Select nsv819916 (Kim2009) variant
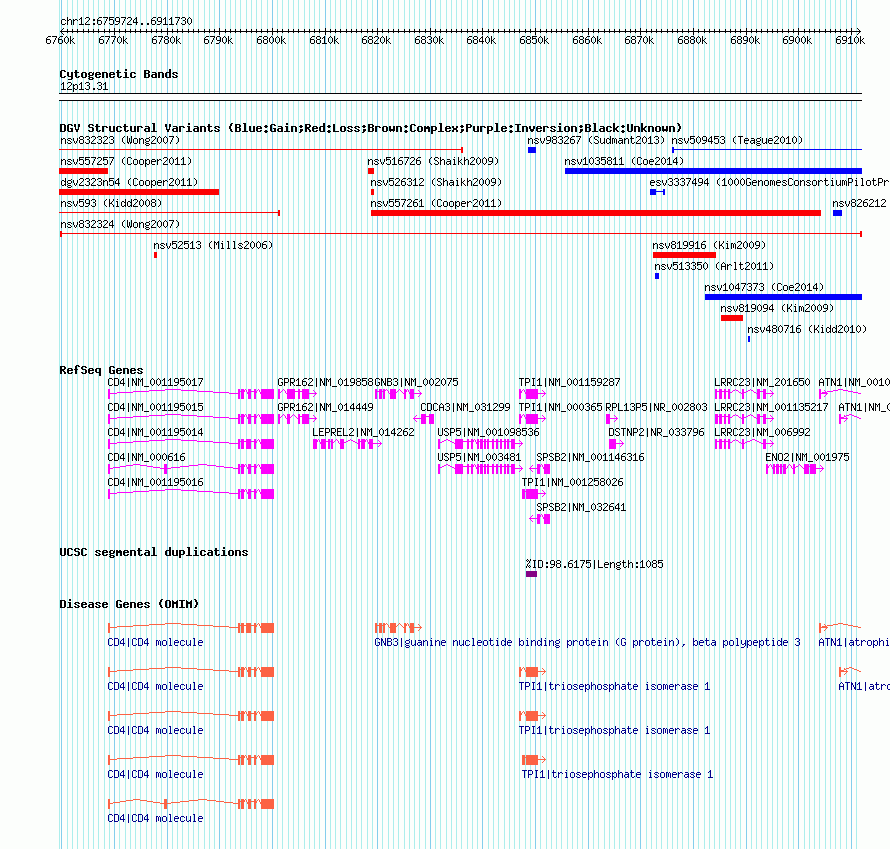This screenshot has height=849, width=890. [x=709, y=245]
